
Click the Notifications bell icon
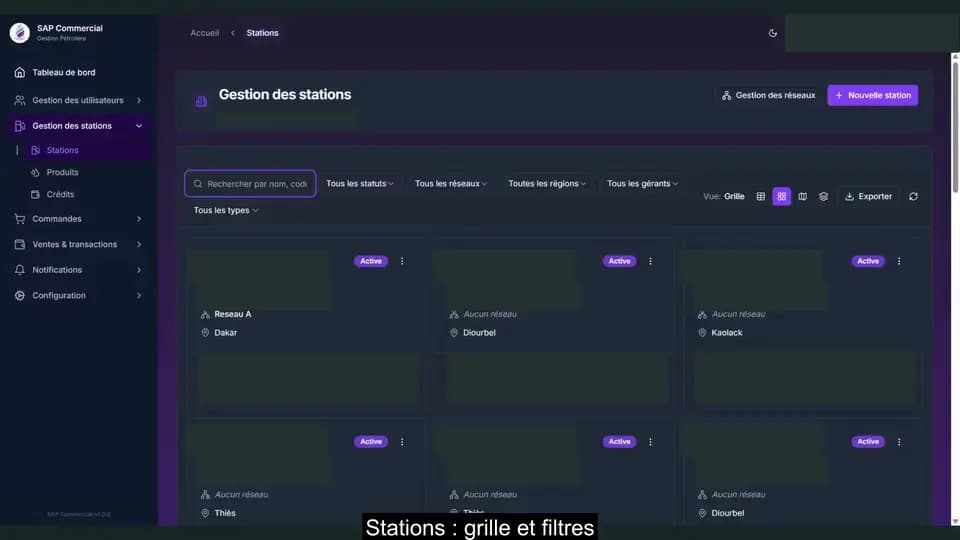point(20,270)
